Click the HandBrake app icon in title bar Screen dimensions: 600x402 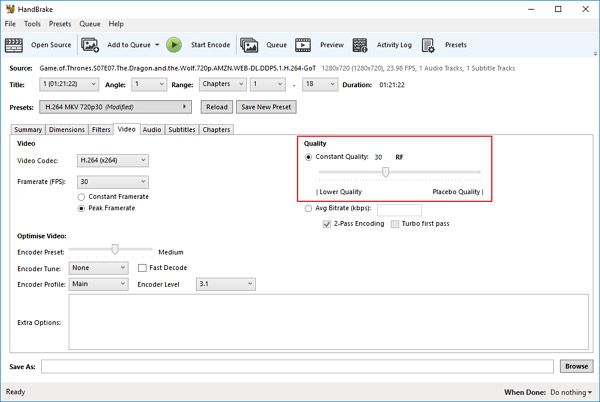(9, 9)
